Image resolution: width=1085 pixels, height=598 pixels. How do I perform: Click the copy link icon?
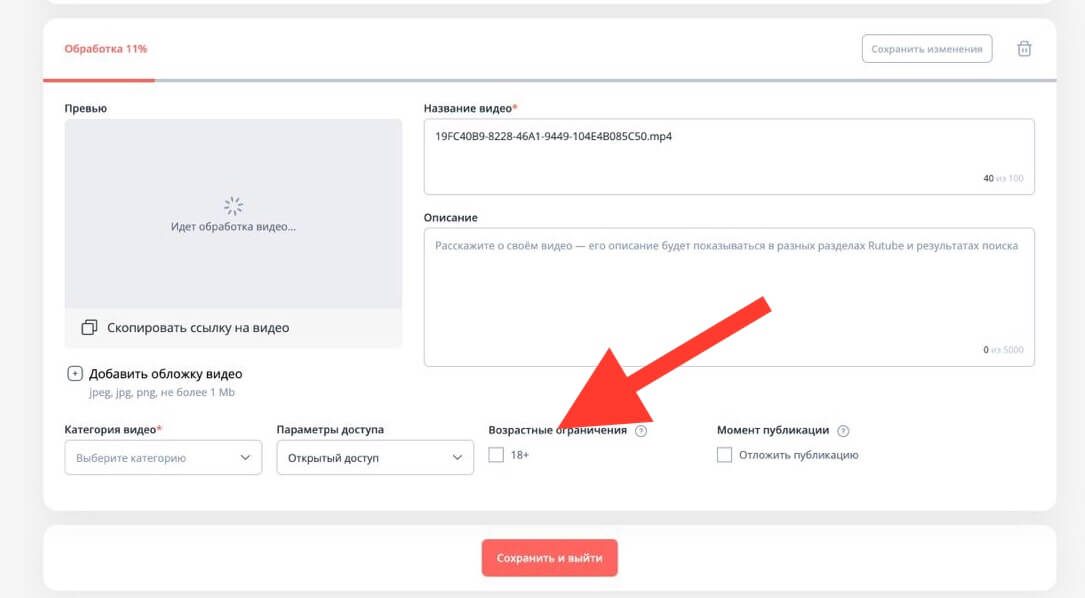coord(89,327)
